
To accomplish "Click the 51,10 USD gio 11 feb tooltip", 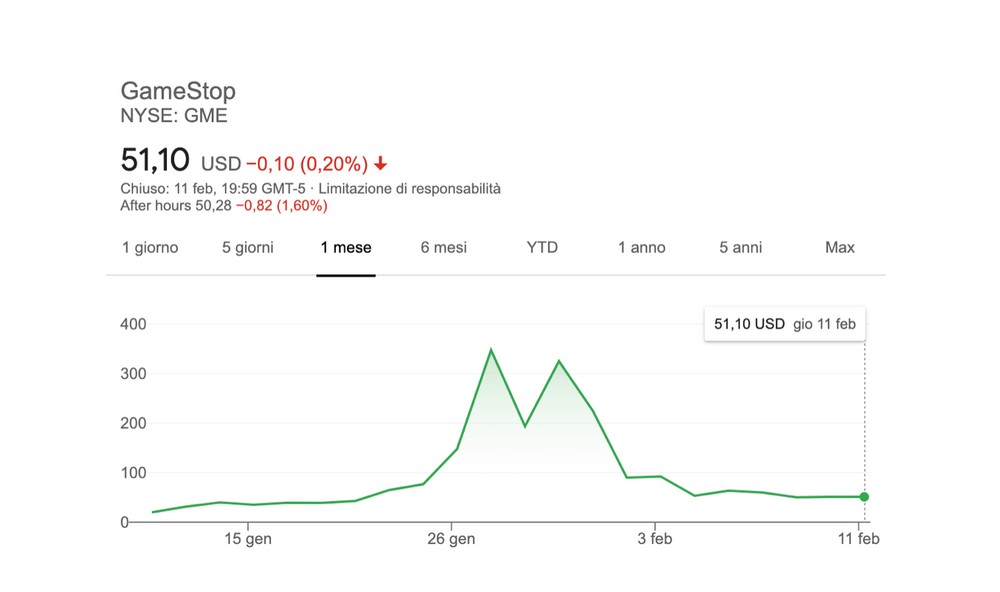I will pyautogui.click(x=784, y=324).
